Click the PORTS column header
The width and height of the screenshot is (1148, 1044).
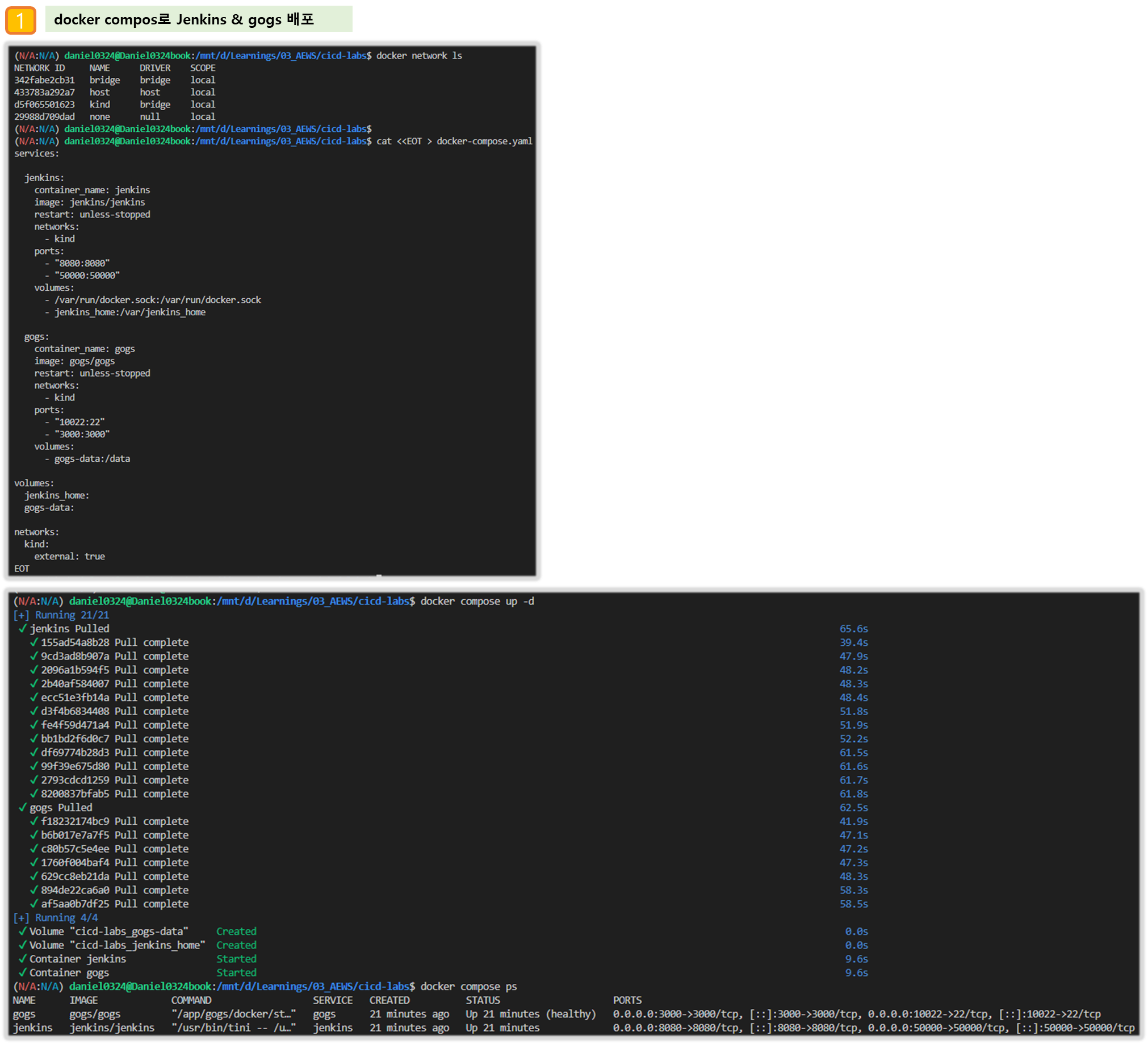pyautogui.click(x=627, y=1000)
